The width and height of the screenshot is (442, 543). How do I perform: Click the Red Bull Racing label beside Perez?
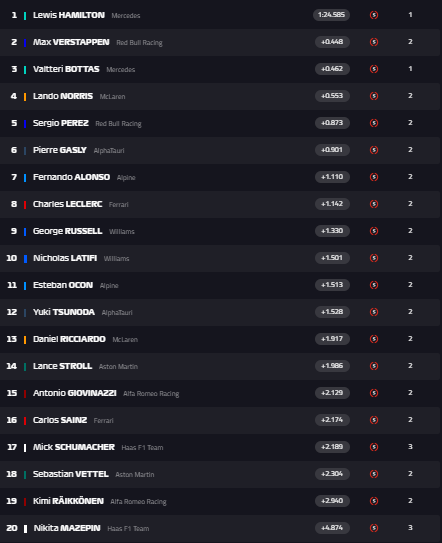click(x=118, y=124)
